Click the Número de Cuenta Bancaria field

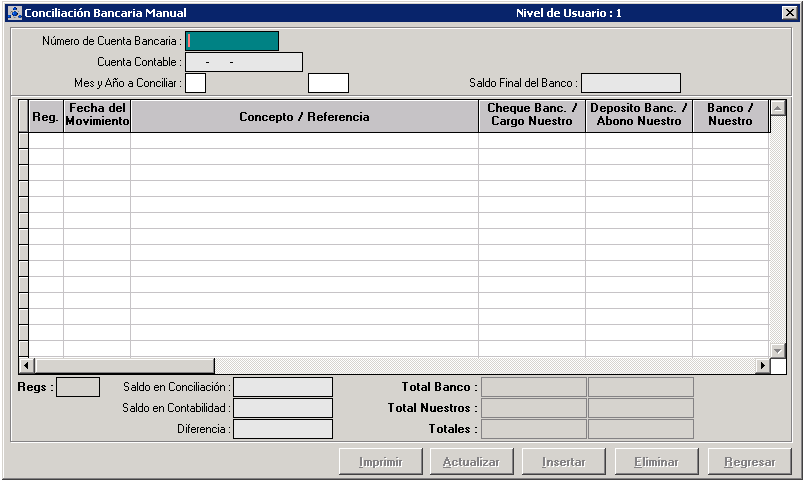(232, 41)
